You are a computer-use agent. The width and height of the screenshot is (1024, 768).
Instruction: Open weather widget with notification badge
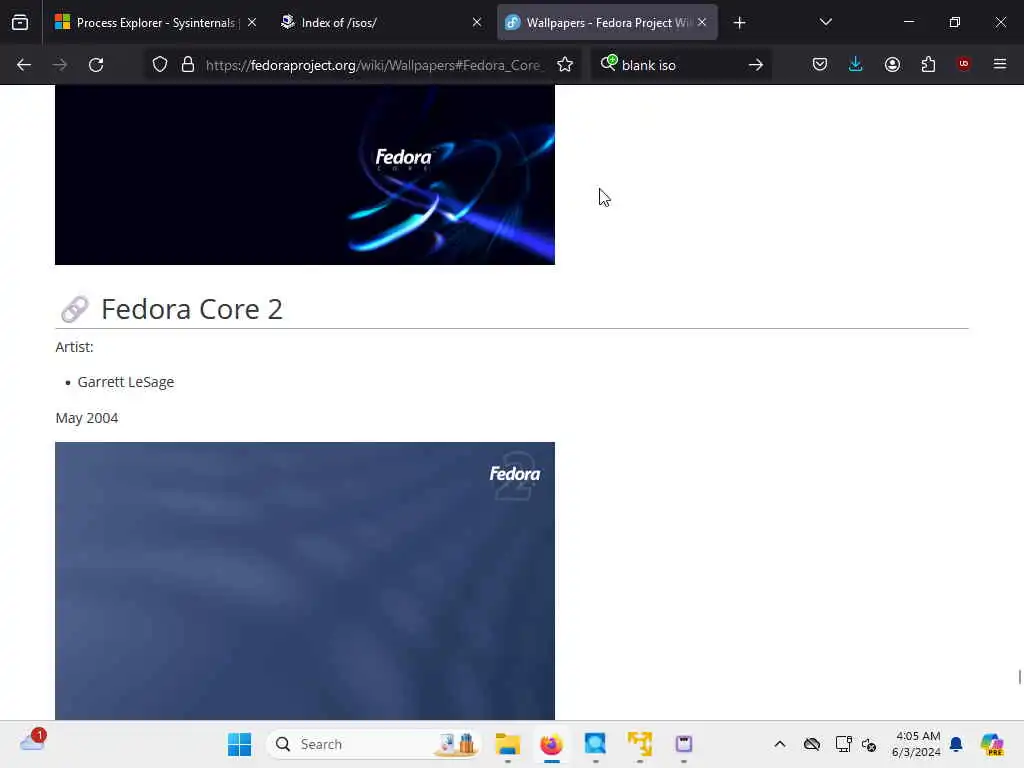click(33, 741)
